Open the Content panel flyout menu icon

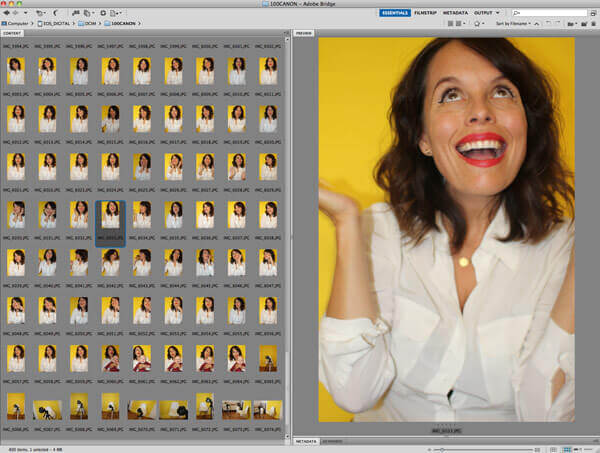click(x=287, y=33)
